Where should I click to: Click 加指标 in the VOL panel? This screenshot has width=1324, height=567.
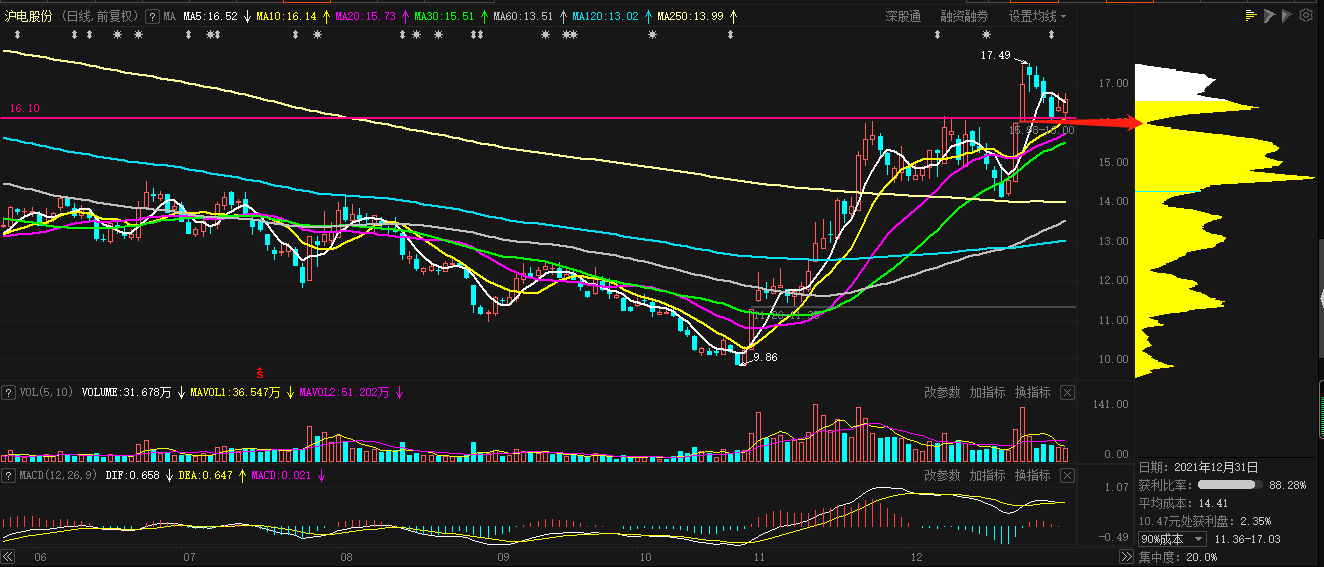(x=987, y=393)
